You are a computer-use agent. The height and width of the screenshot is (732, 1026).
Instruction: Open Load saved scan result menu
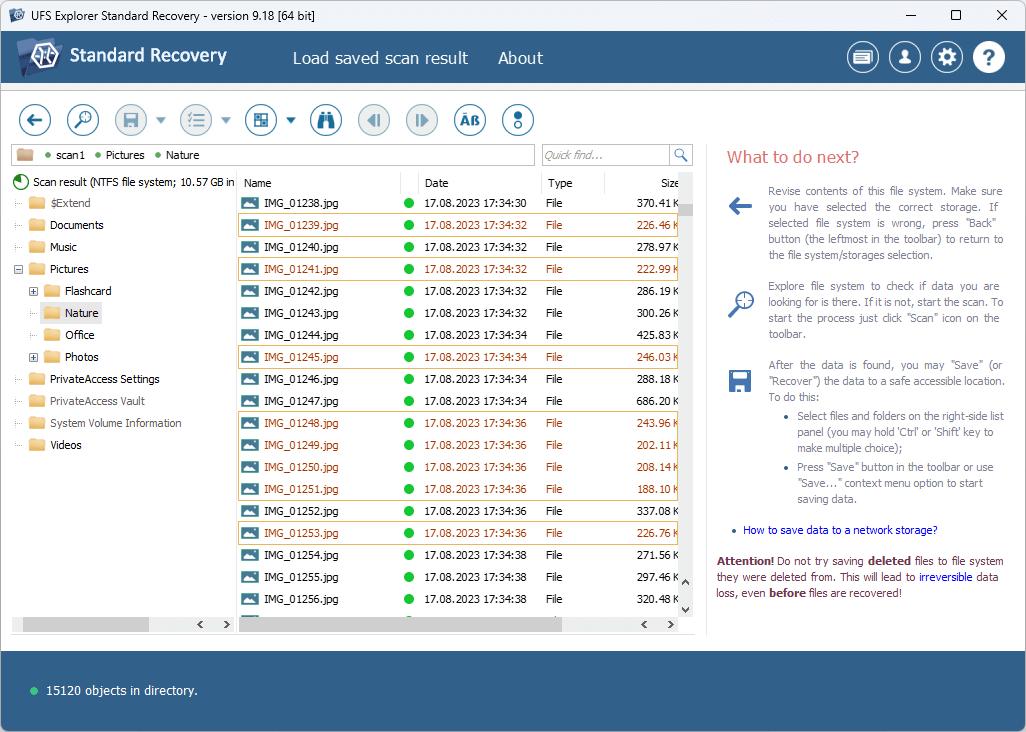(x=380, y=58)
